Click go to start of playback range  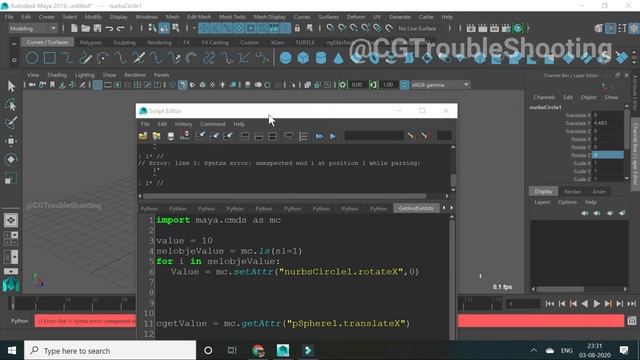pos(550,304)
